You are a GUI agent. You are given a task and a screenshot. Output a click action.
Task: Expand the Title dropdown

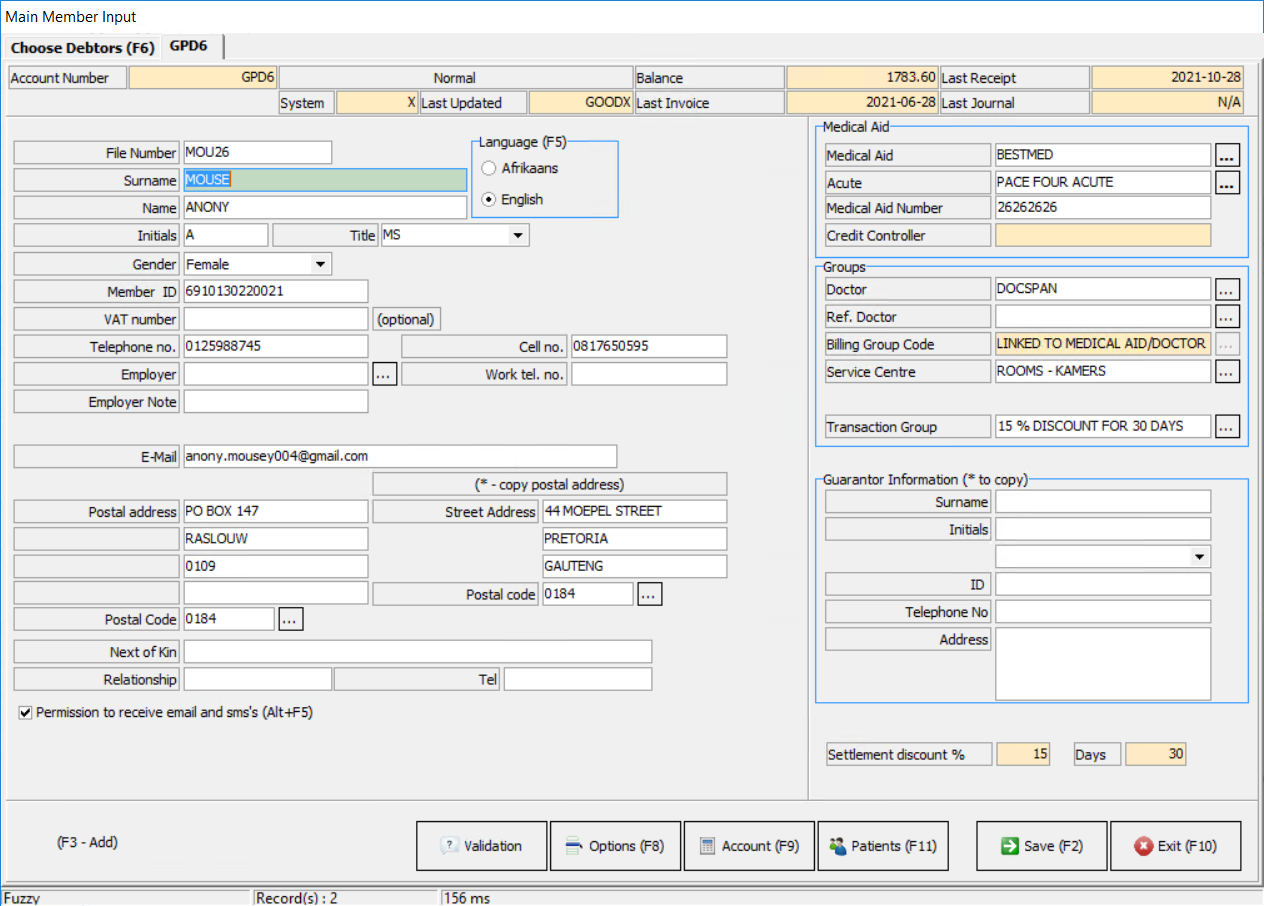click(517, 235)
